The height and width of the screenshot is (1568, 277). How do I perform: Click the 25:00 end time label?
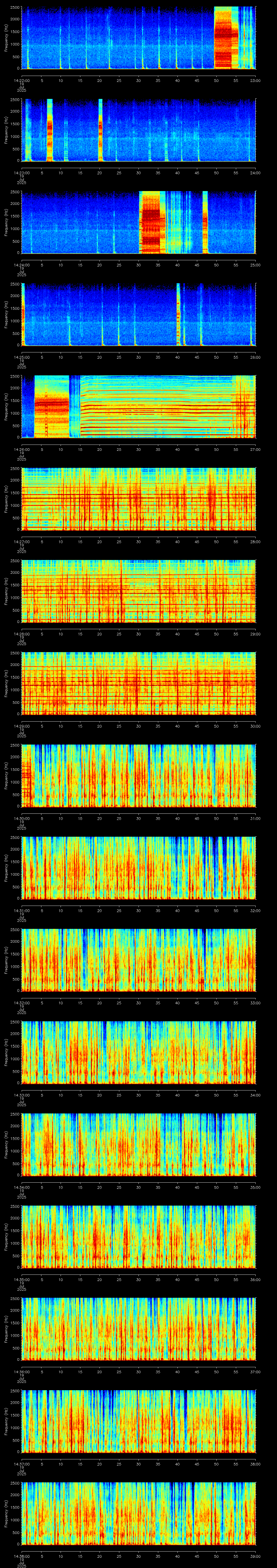tap(255, 265)
